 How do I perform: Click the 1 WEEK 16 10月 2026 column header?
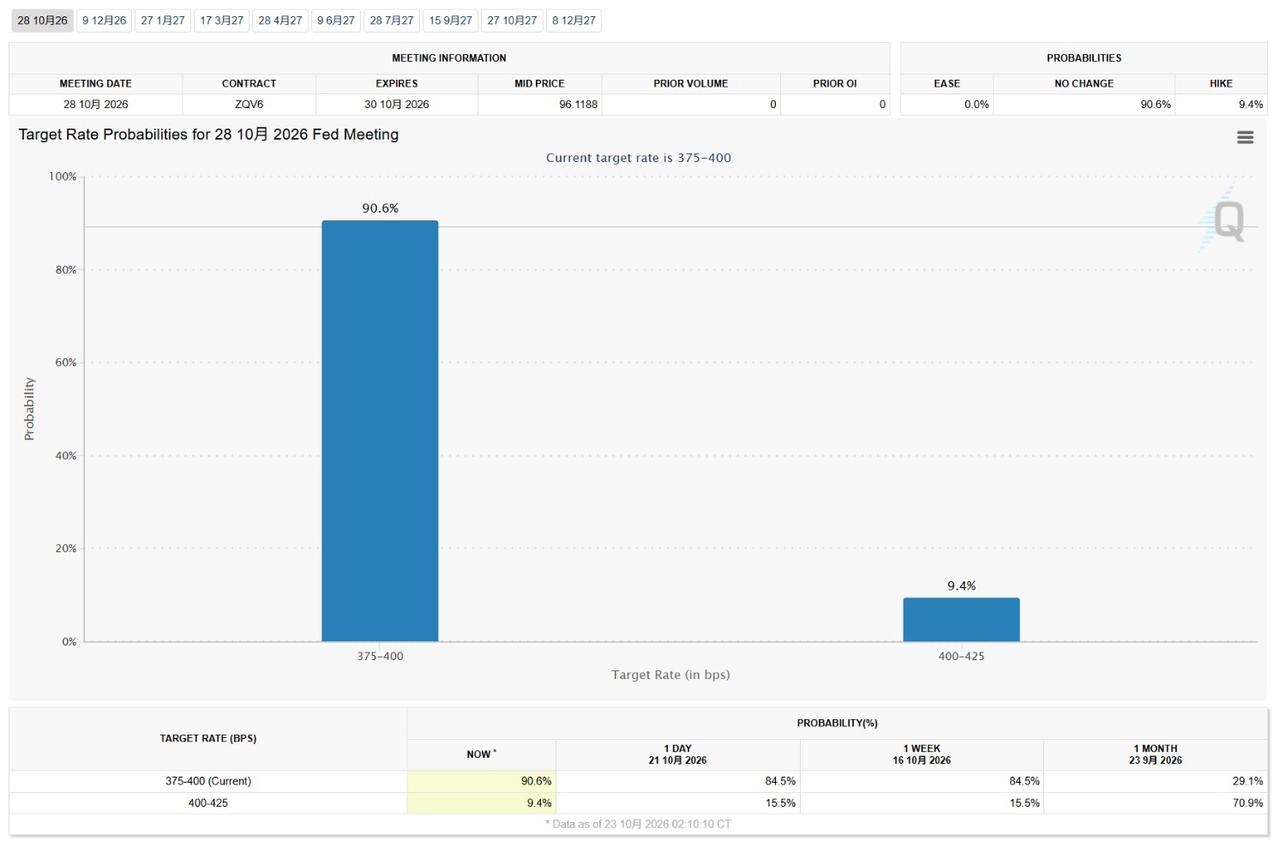[922, 754]
